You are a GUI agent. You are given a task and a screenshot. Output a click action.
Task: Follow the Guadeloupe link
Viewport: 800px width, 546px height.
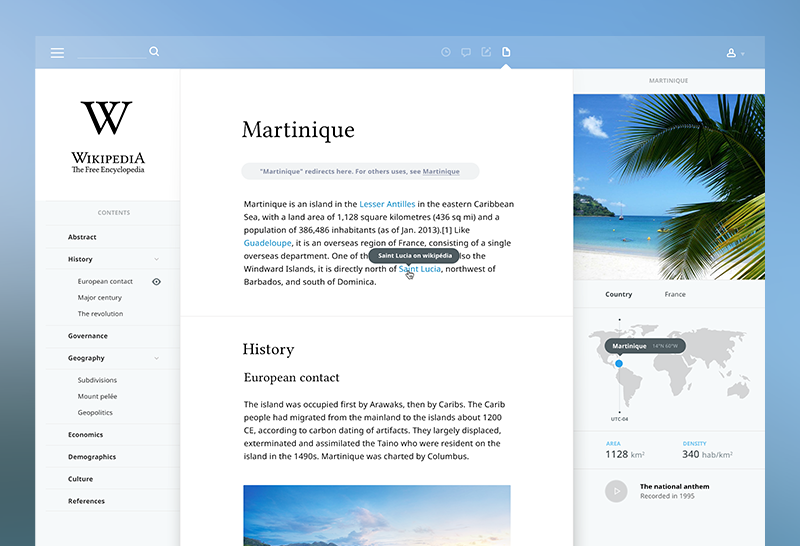(x=267, y=243)
